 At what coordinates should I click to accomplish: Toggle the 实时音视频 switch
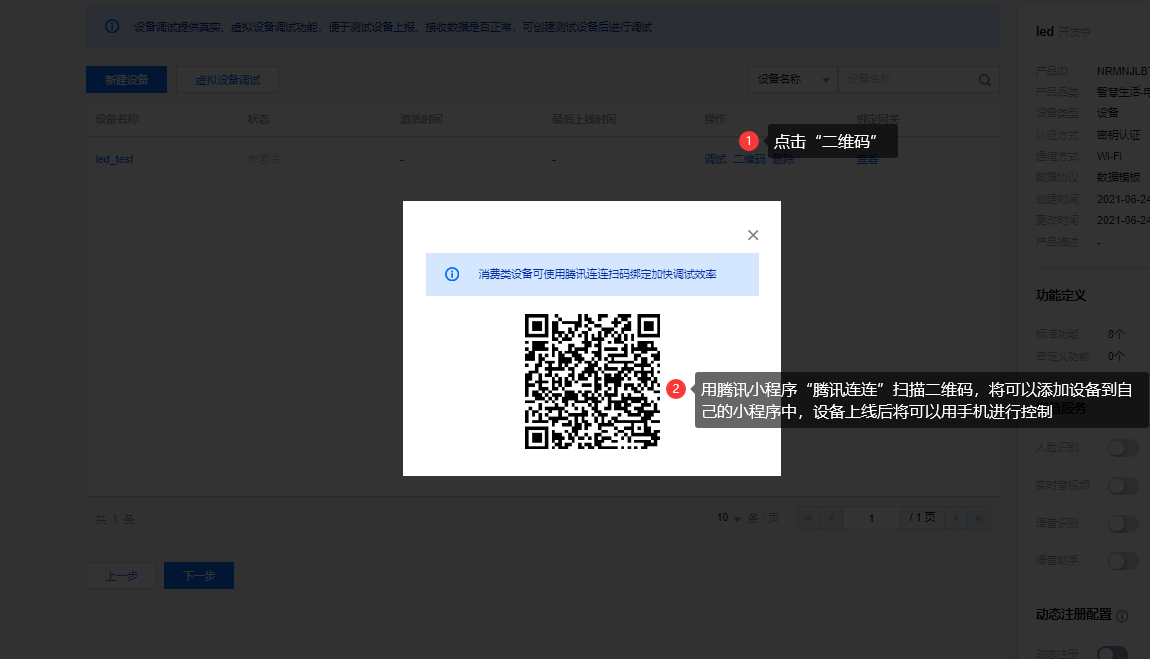click(1123, 485)
